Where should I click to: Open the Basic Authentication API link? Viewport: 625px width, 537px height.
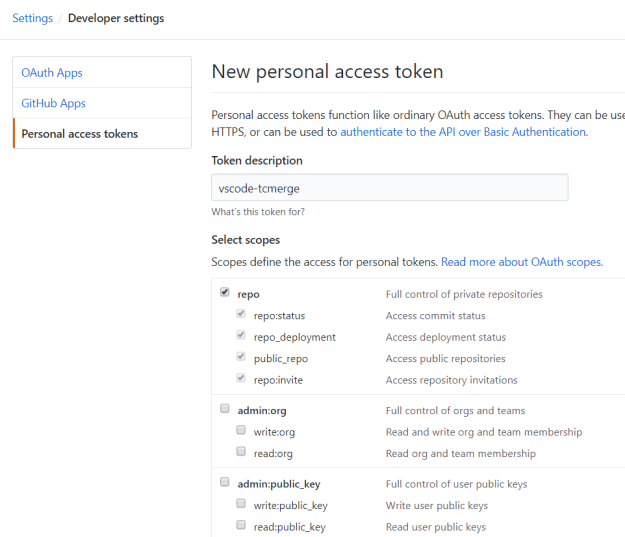pos(463,132)
